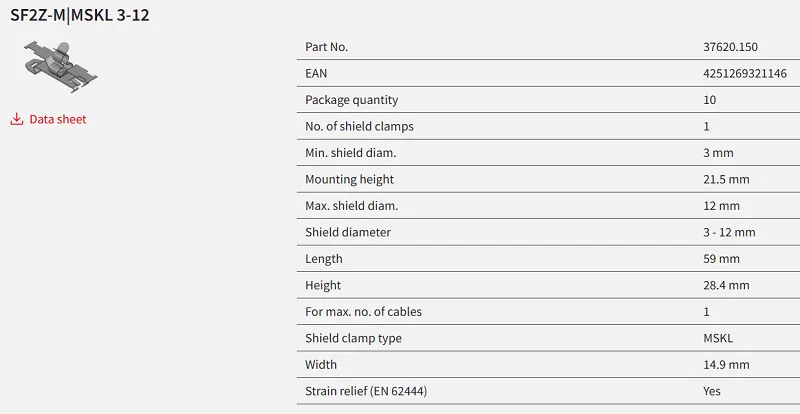Click the shield clamp product thumbnail
The width and height of the screenshot is (800, 414).
click(x=60, y=67)
